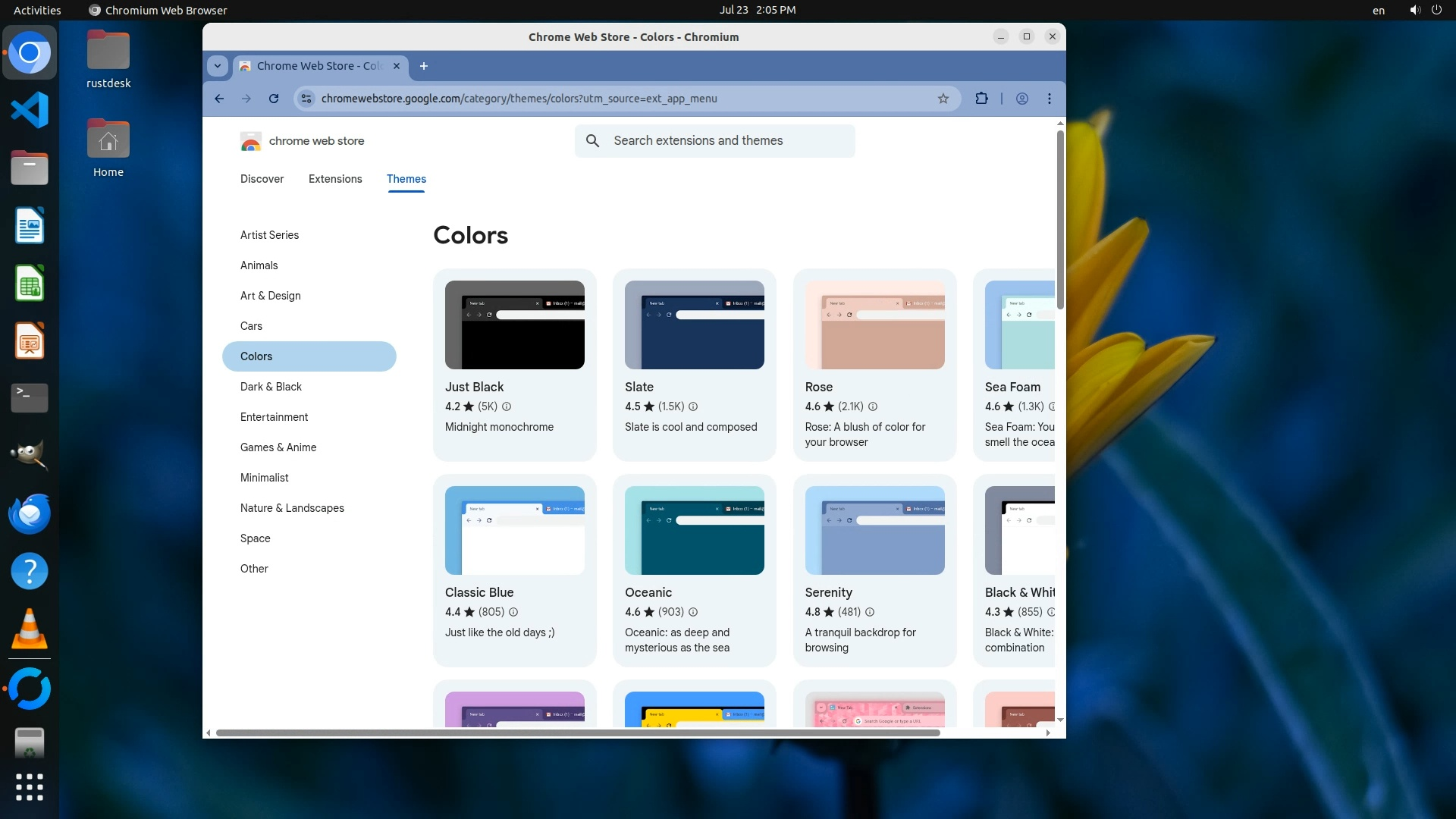Switch to the Extensions tab
The height and width of the screenshot is (819, 1456).
click(x=335, y=179)
